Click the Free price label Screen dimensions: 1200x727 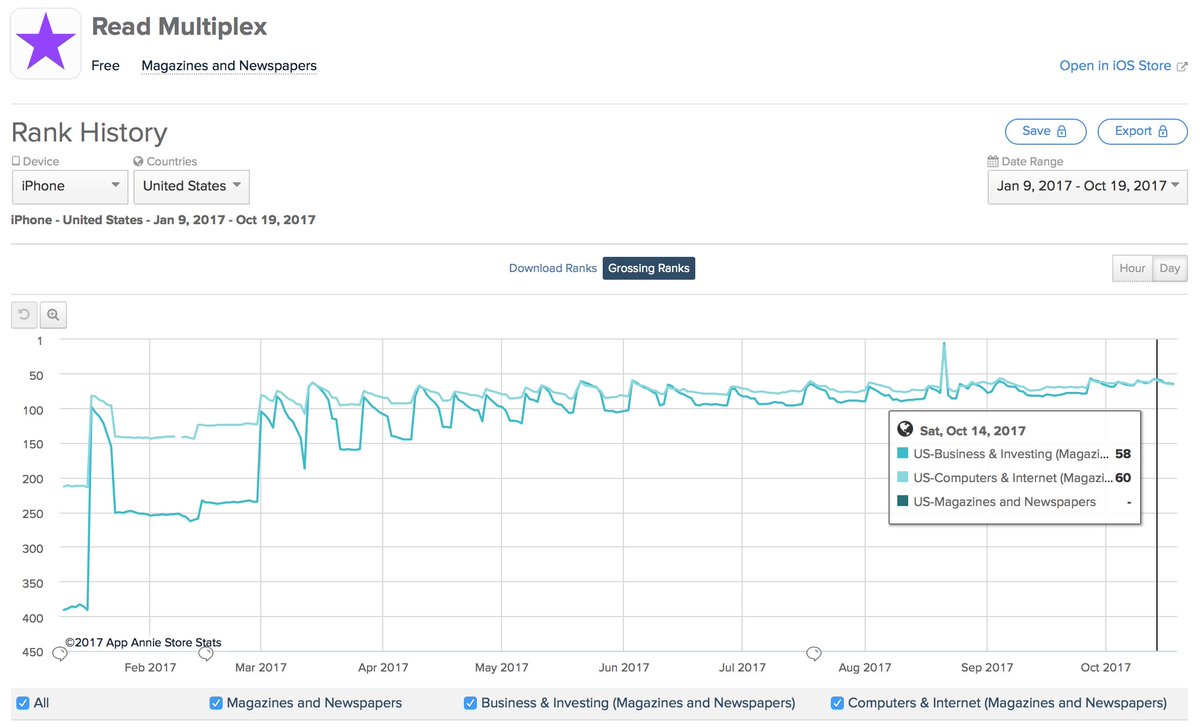coord(105,66)
